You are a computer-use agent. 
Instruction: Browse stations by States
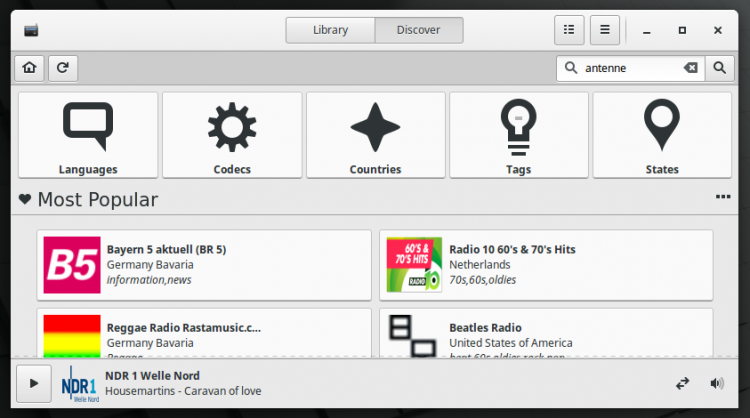(662, 135)
